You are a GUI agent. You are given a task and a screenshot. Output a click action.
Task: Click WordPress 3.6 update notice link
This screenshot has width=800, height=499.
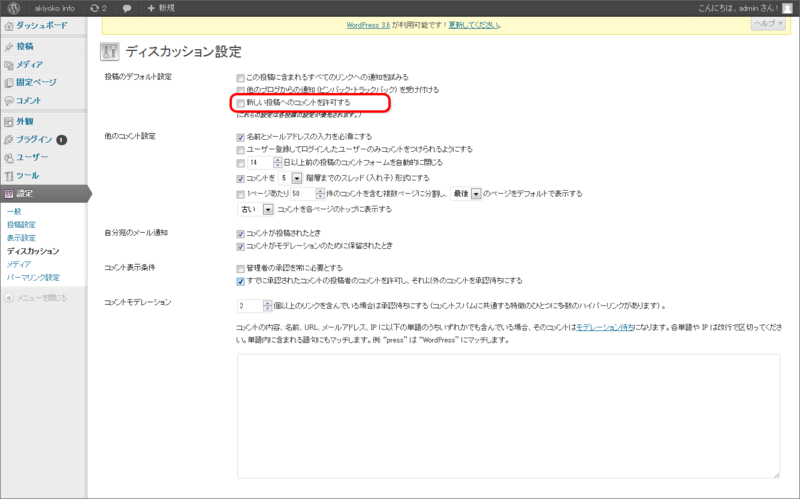click(x=368, y=25)
